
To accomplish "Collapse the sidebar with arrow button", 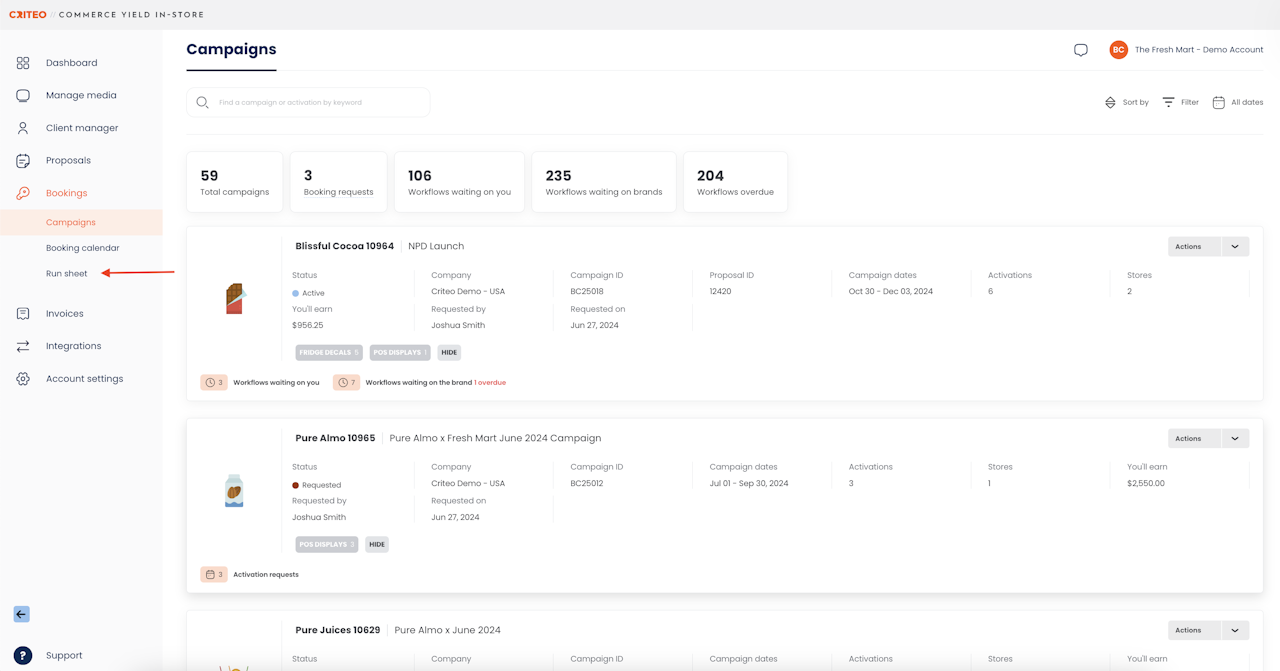I will point(22,614).
